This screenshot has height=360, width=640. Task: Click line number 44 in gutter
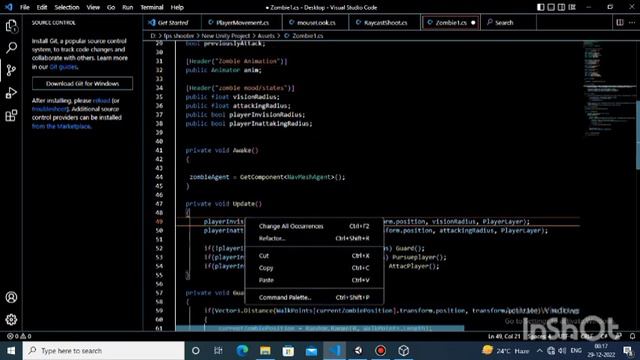159,177
